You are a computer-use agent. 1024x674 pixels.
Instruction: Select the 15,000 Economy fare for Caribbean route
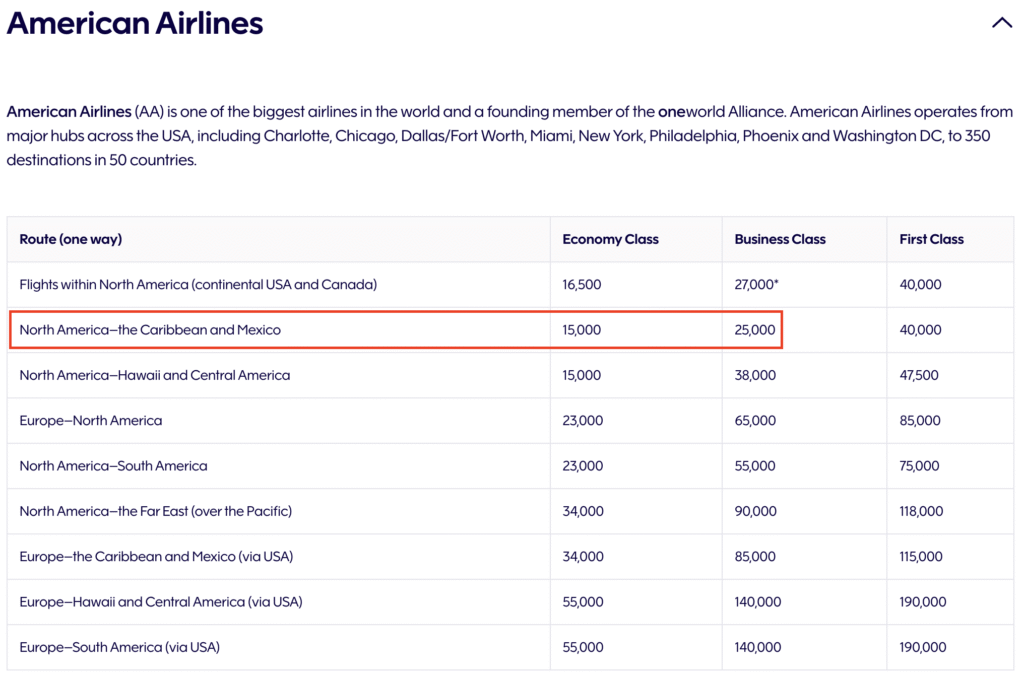coord(582,329)
